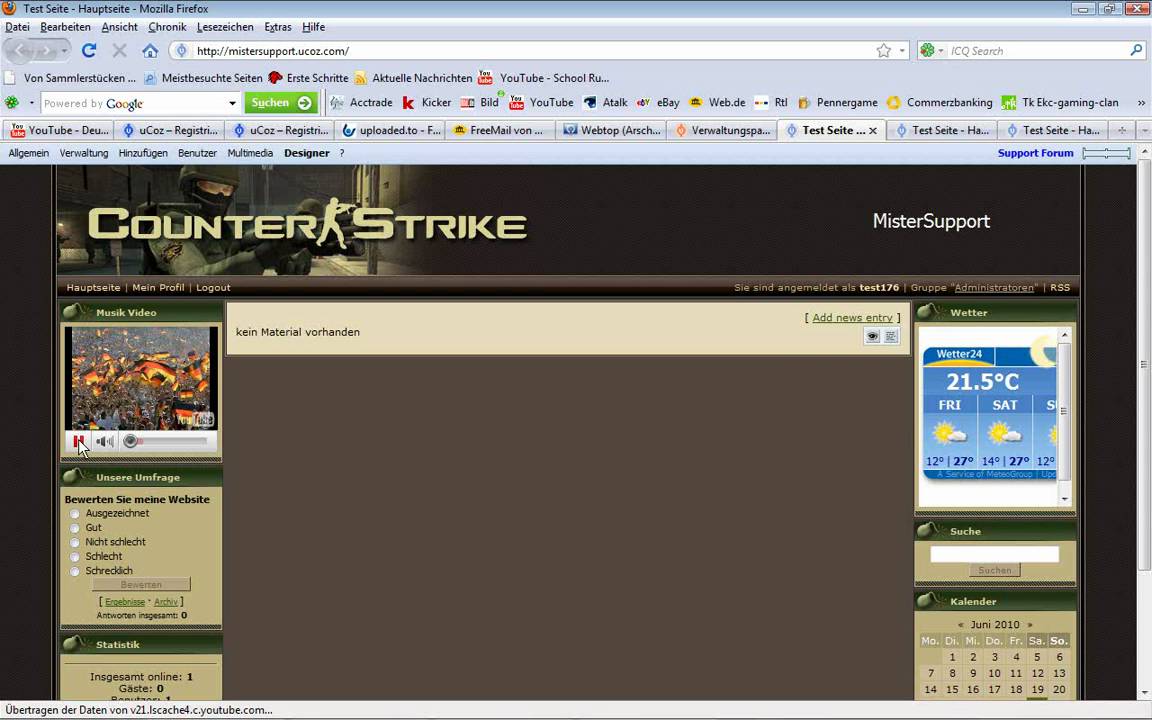The image size is (1152, 720).
Task: Click the Logout link
Action: coord(213,287)
